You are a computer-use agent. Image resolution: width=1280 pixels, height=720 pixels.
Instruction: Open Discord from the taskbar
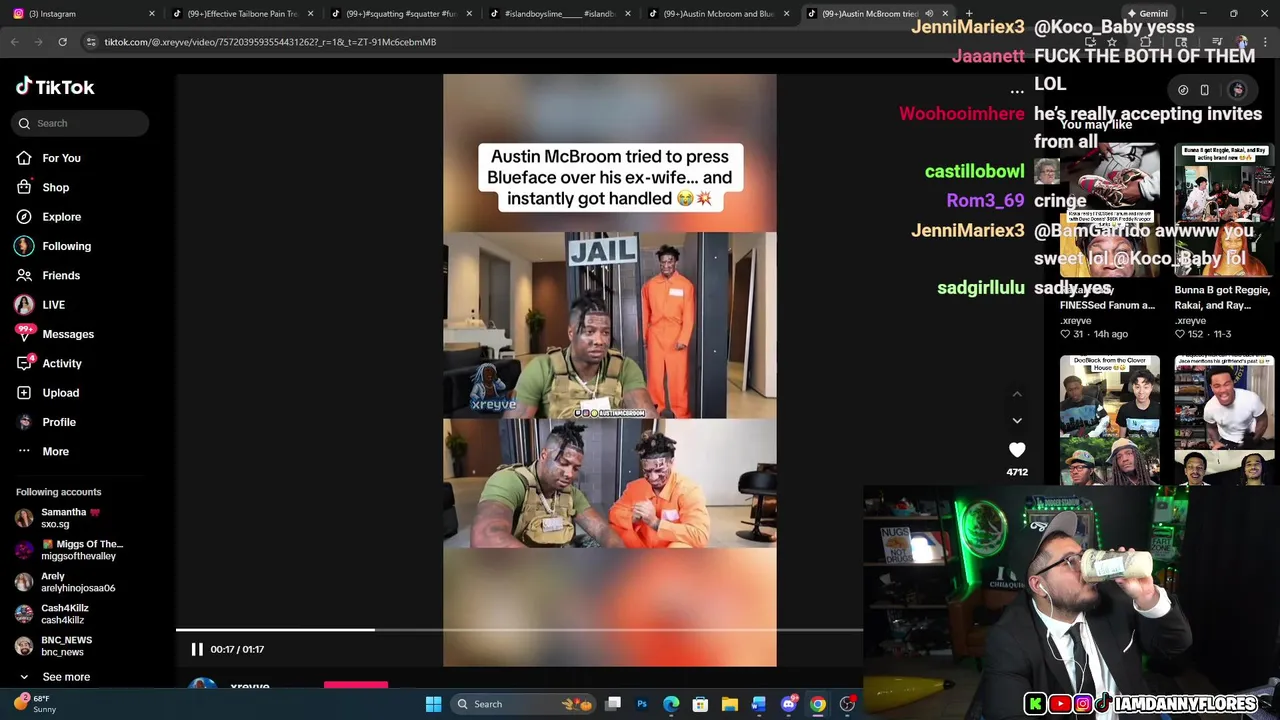788,704
